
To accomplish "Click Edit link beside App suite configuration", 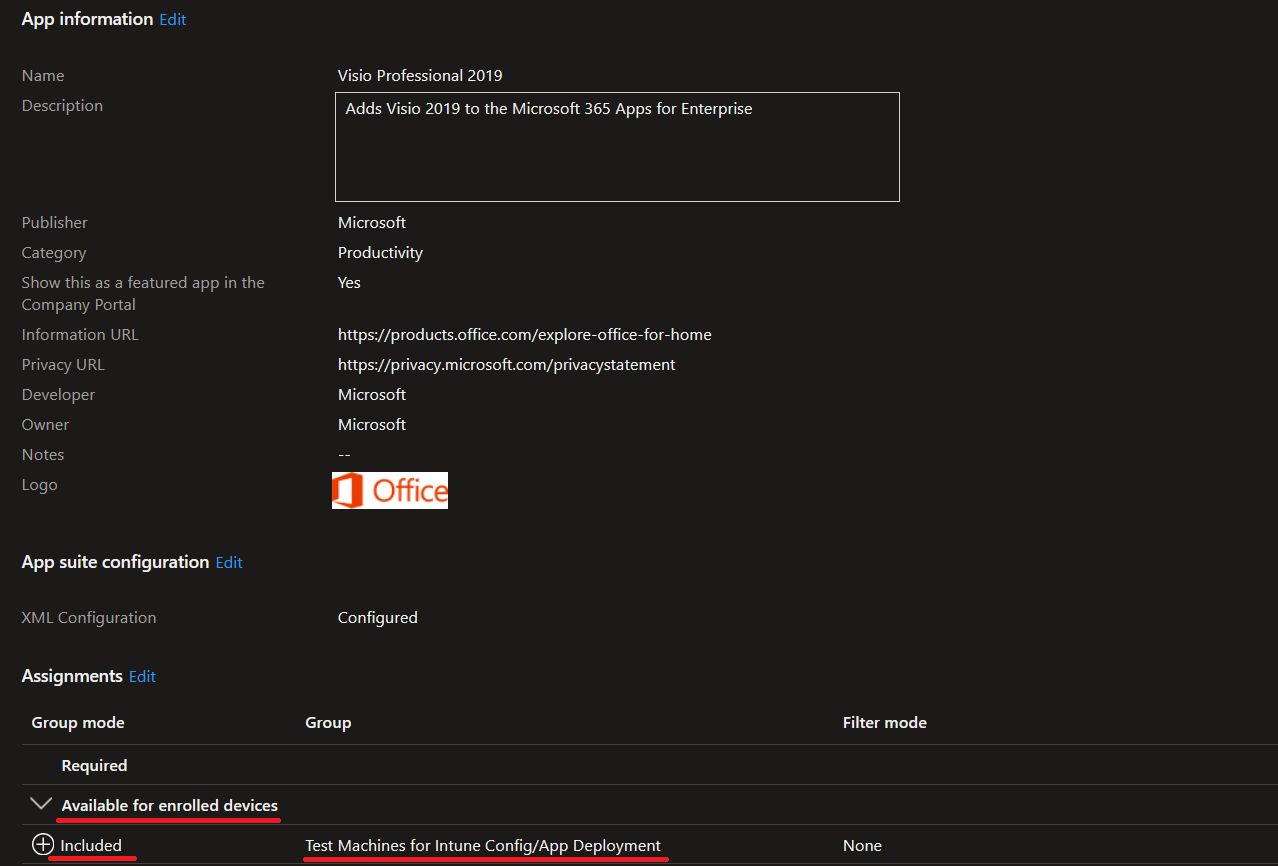I will (229, 563).
